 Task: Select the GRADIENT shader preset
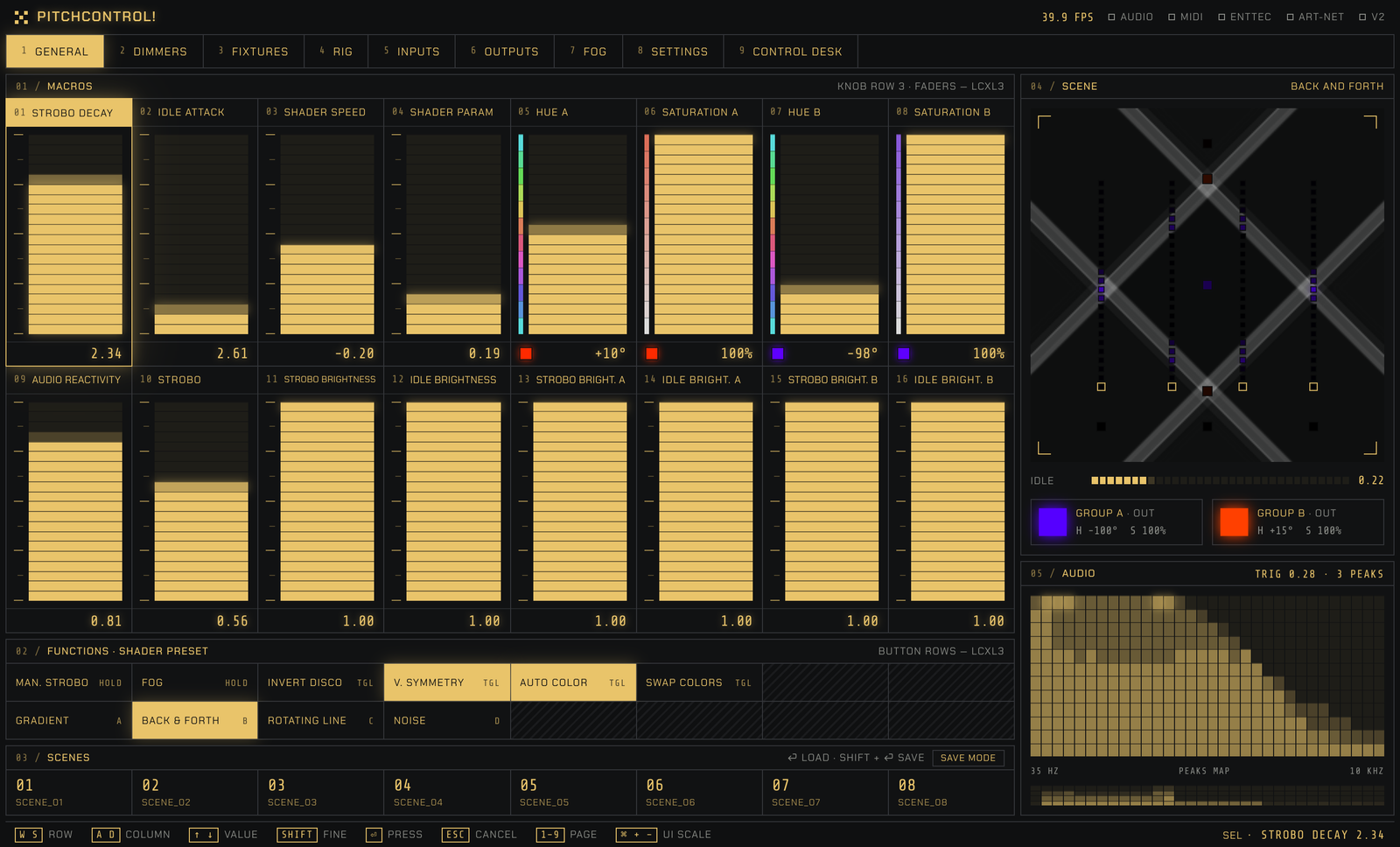point(69,720)
